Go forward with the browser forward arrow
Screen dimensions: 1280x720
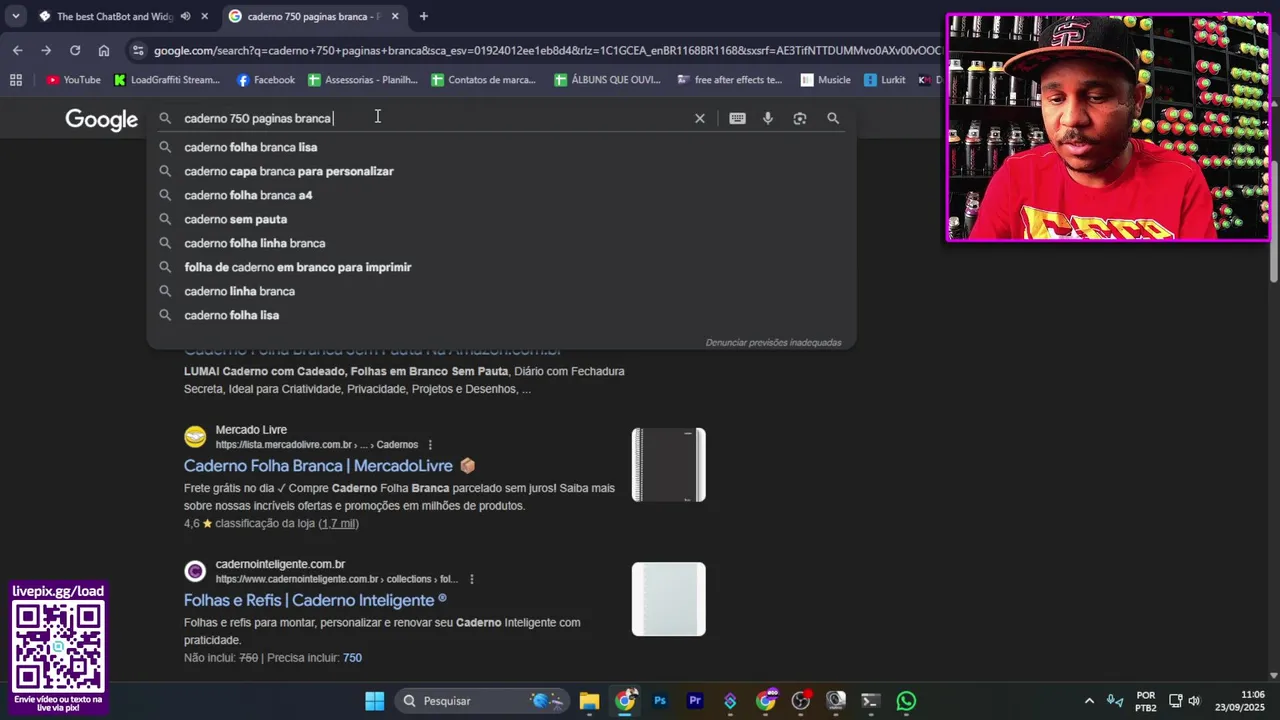click(46, 50)
